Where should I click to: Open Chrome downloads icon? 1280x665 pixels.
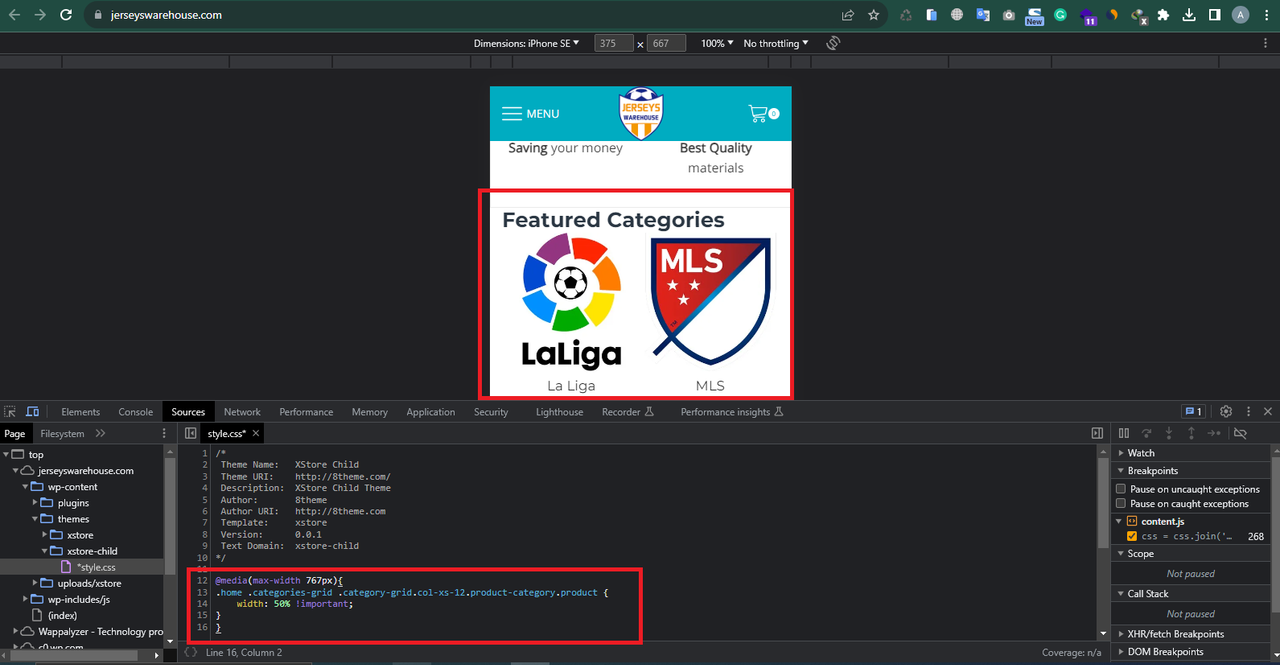1189,15
